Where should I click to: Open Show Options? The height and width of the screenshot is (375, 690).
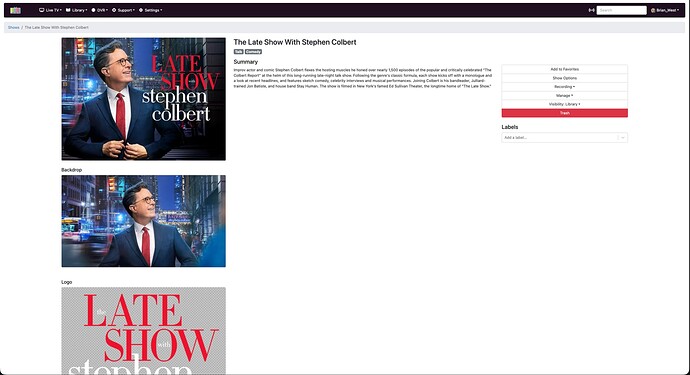[x=565, y=78]
